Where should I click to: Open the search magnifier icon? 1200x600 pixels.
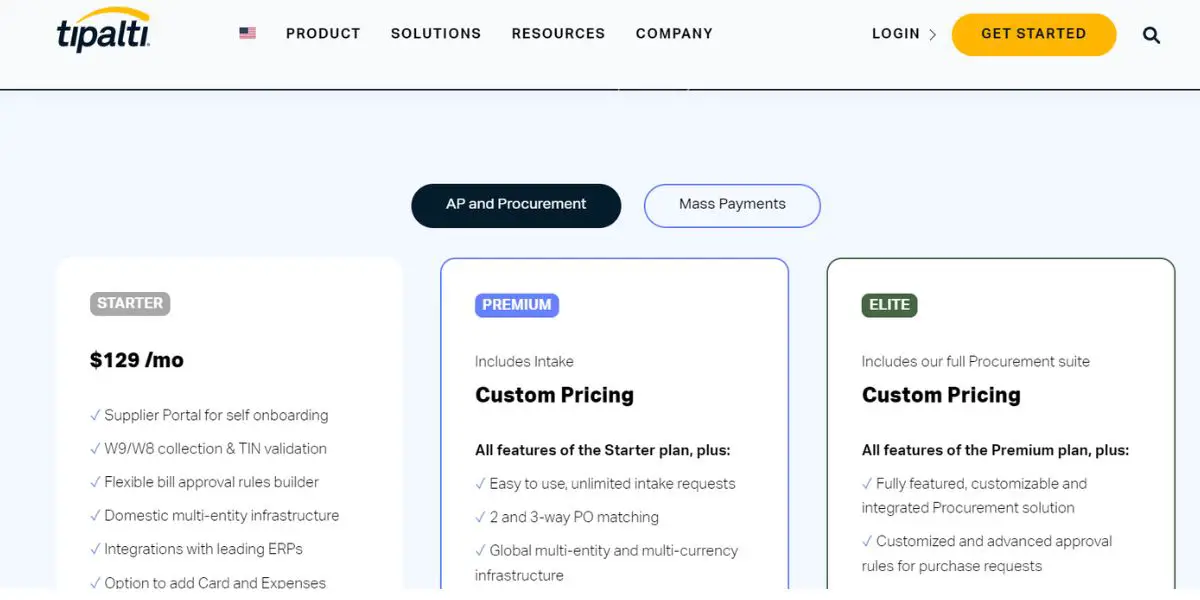coord(1151,35)
